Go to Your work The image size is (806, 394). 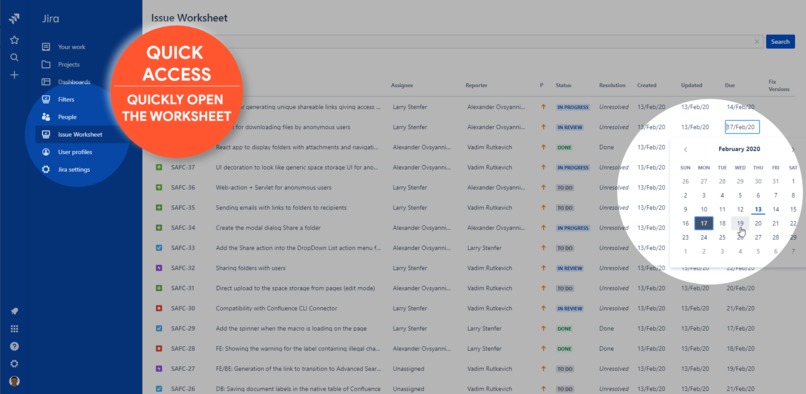71,47
